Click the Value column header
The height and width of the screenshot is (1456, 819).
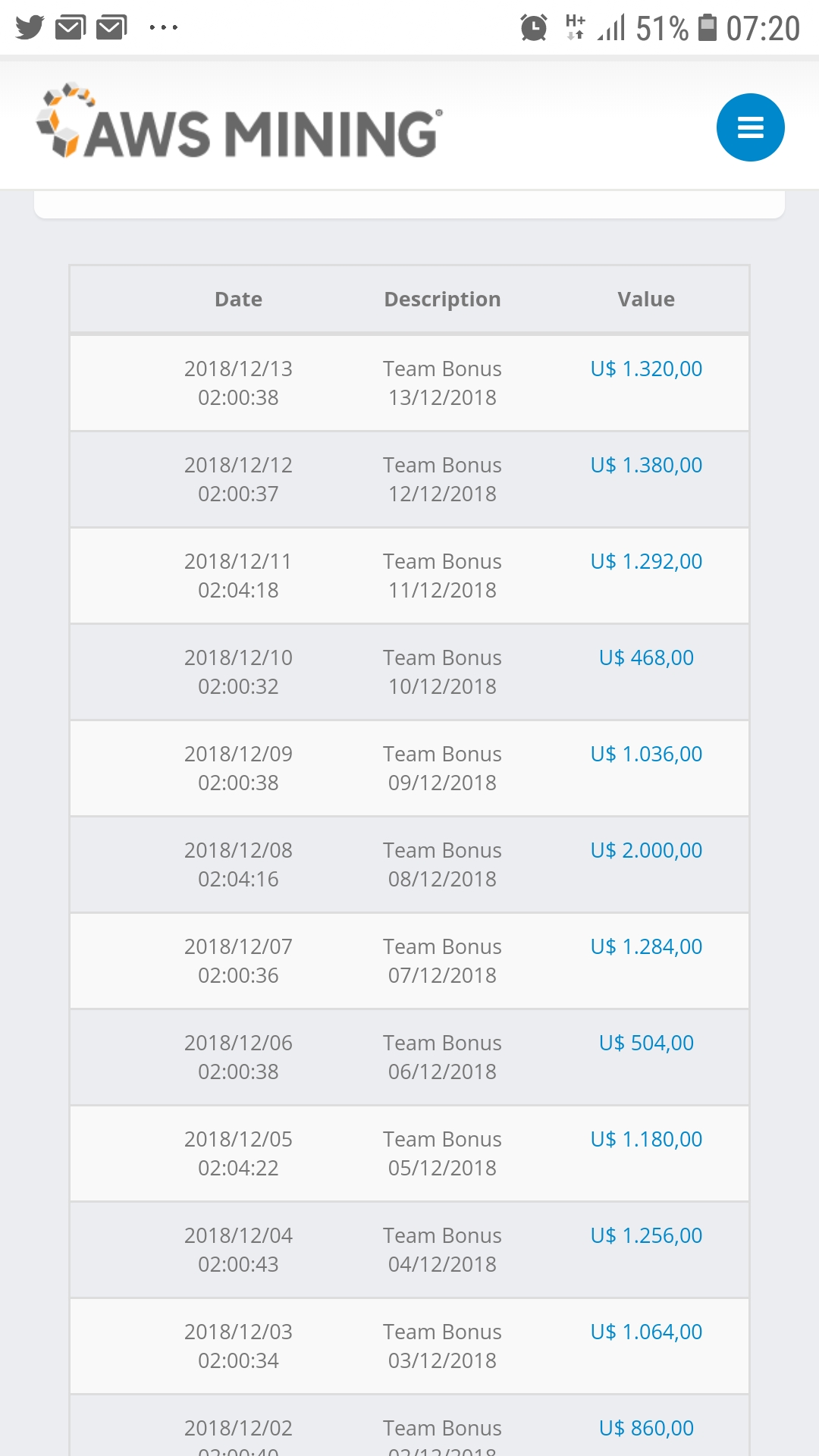click(x=646, y=300)
